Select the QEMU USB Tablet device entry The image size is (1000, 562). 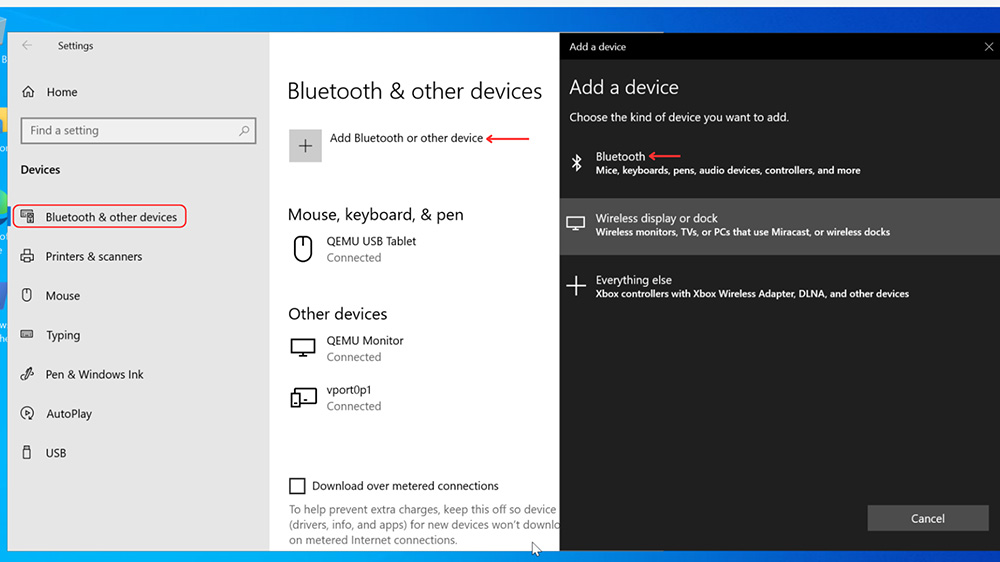(x=355, y=249)
